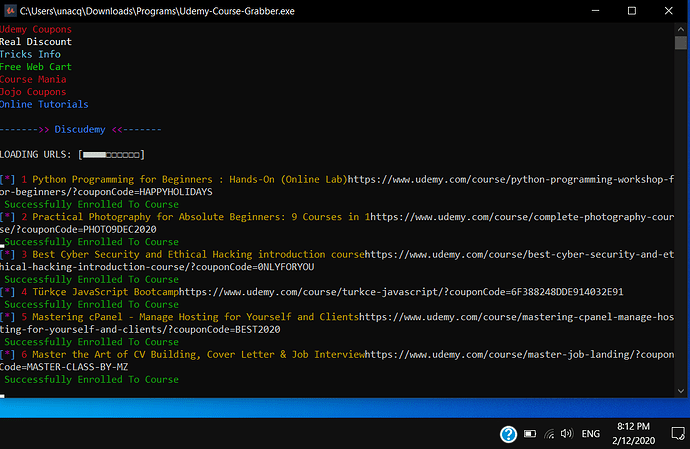Image resolution: width=690 pixels, height=449 pixels.
Task: Click the 2/12/2020 date in taskbar
Action: pyautogui.click(x=633, y=440)
